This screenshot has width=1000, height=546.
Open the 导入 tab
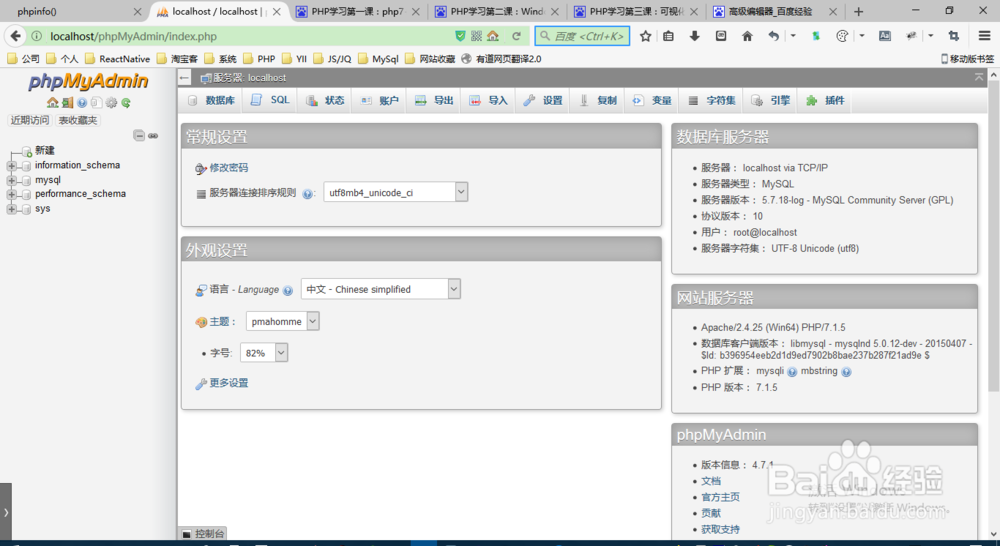pyautogui.click(x=489, y=101)
